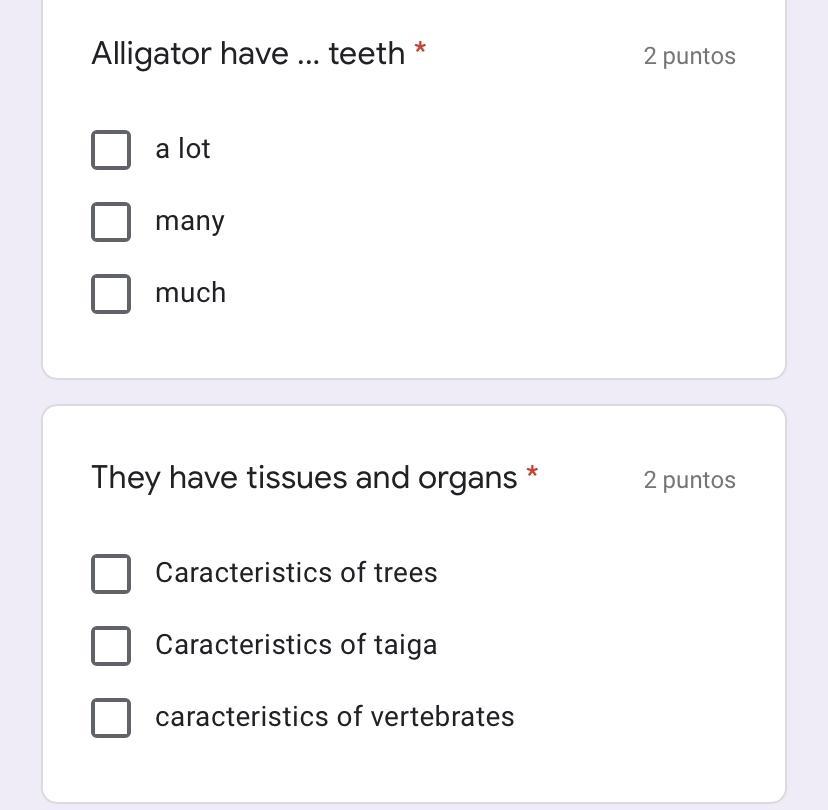Click the 'a lot' answer label
The width and height of the screenshot is (828, 810).
pyautogui.click(x=183, y=149)
